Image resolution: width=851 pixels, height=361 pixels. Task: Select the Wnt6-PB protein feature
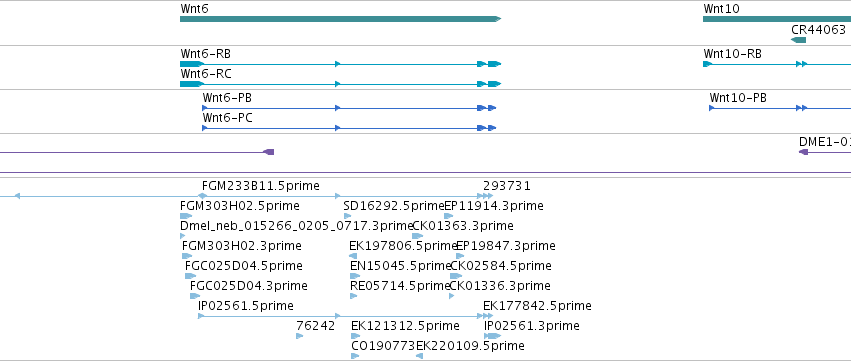(x=349, y=108)
